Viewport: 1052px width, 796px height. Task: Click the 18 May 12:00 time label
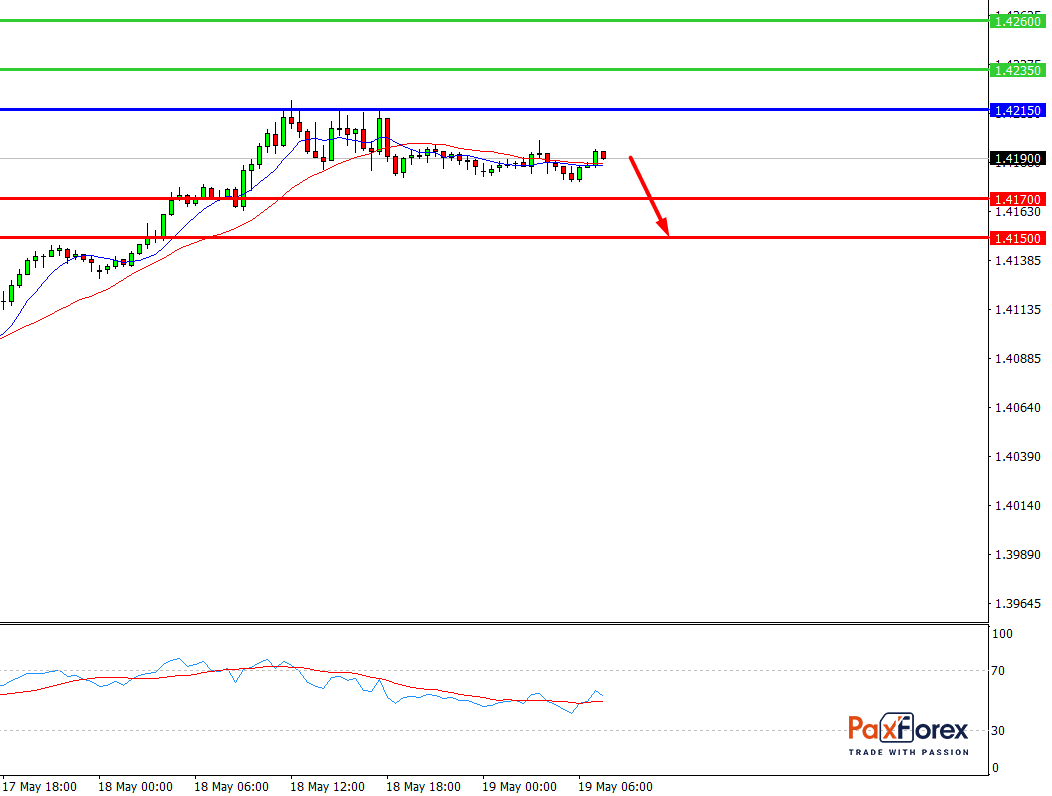click(327, 787)
